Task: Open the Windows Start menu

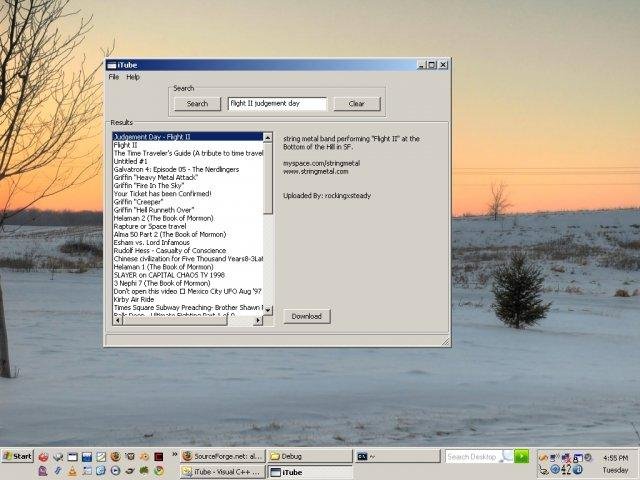Action: coord(17,456)
